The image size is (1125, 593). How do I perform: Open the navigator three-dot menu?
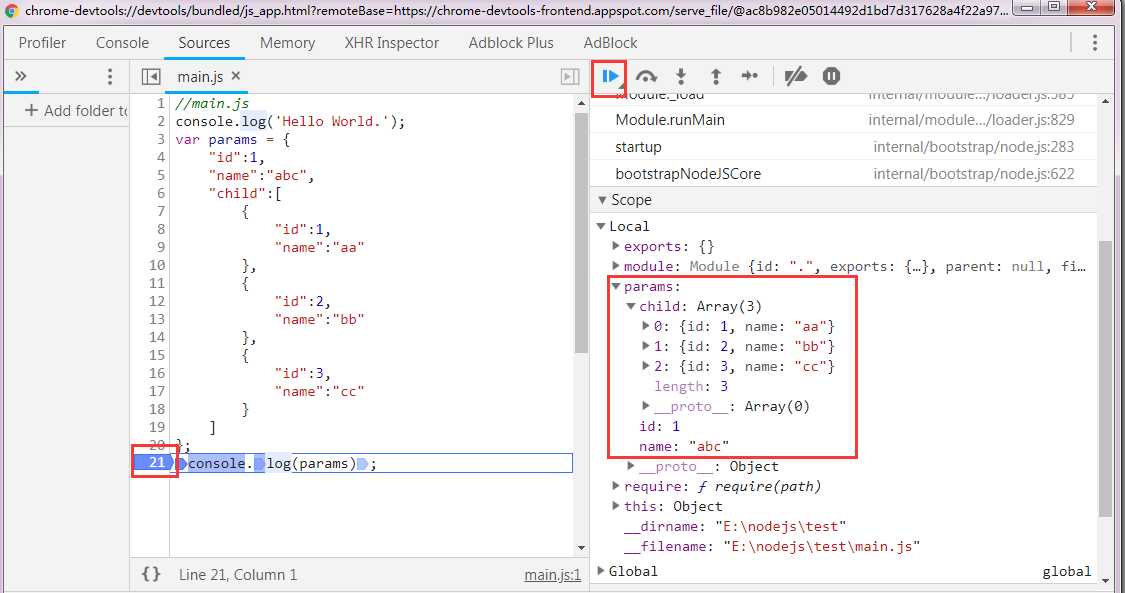tap(110, 77)
